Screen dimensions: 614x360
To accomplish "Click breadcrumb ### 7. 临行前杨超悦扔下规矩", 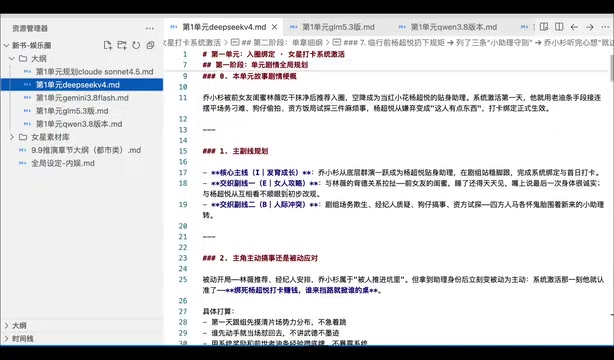I will pos(394,42).
